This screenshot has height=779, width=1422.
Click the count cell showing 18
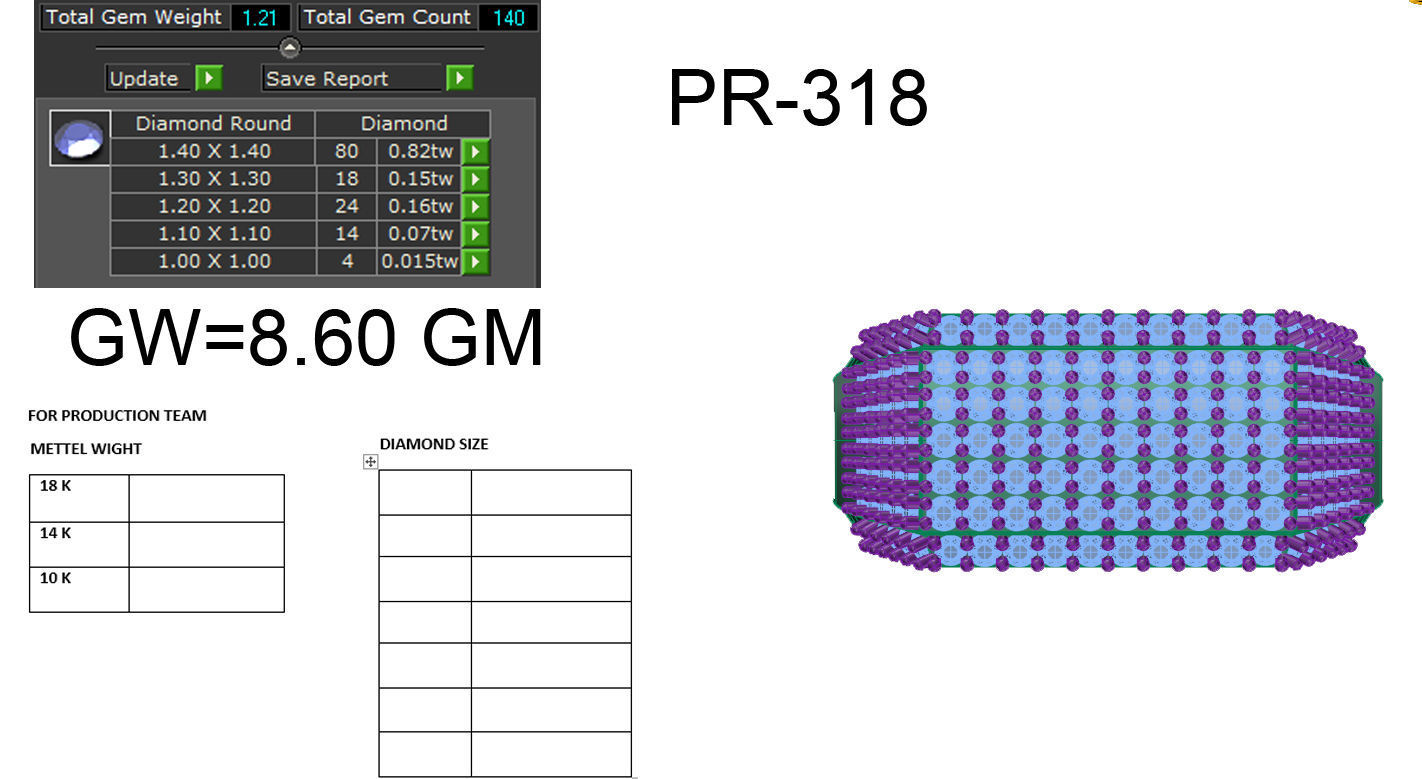click(x=346, y=179)
